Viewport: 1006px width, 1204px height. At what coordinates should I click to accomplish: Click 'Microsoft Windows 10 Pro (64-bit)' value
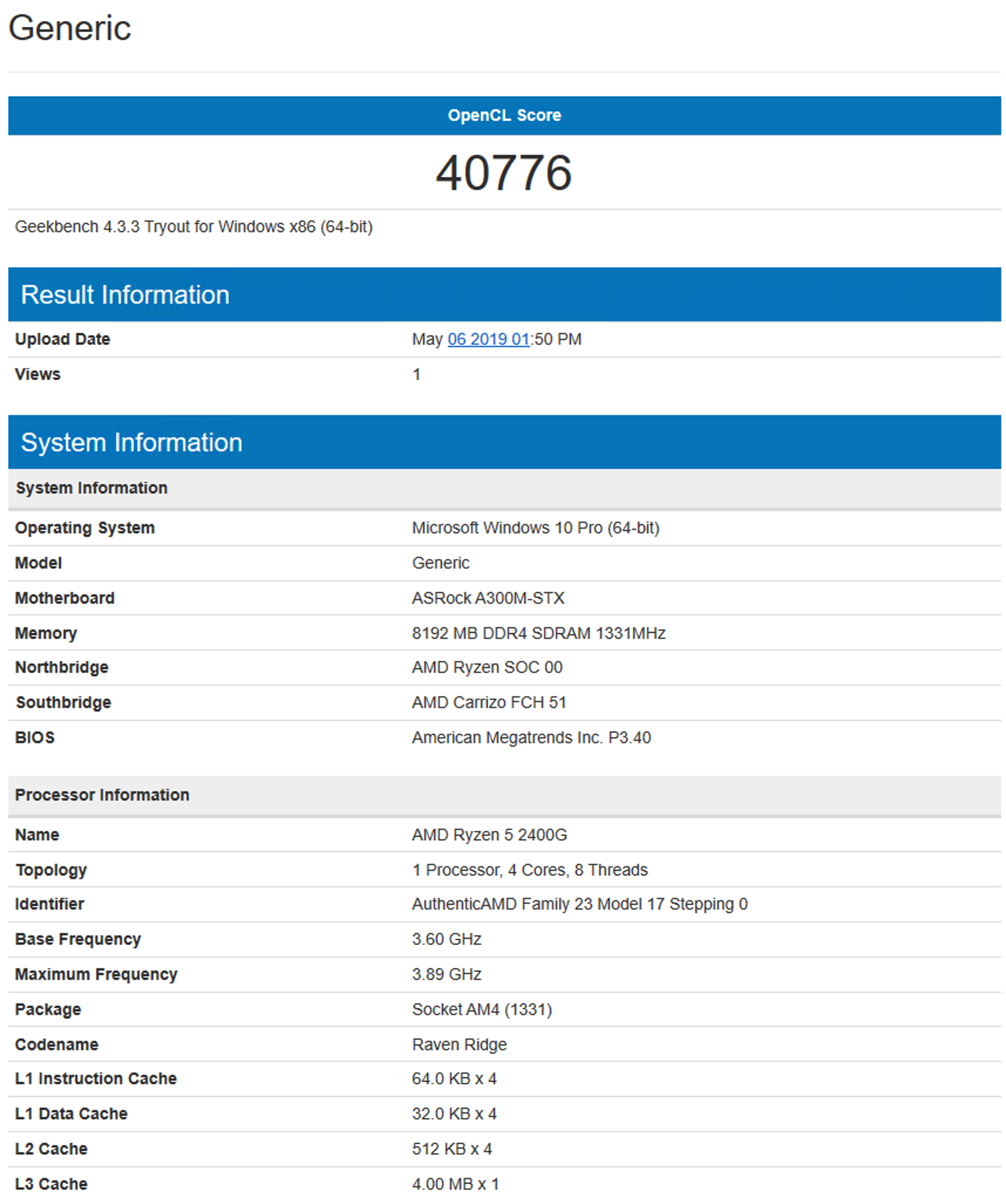click(x=535, y=528)
